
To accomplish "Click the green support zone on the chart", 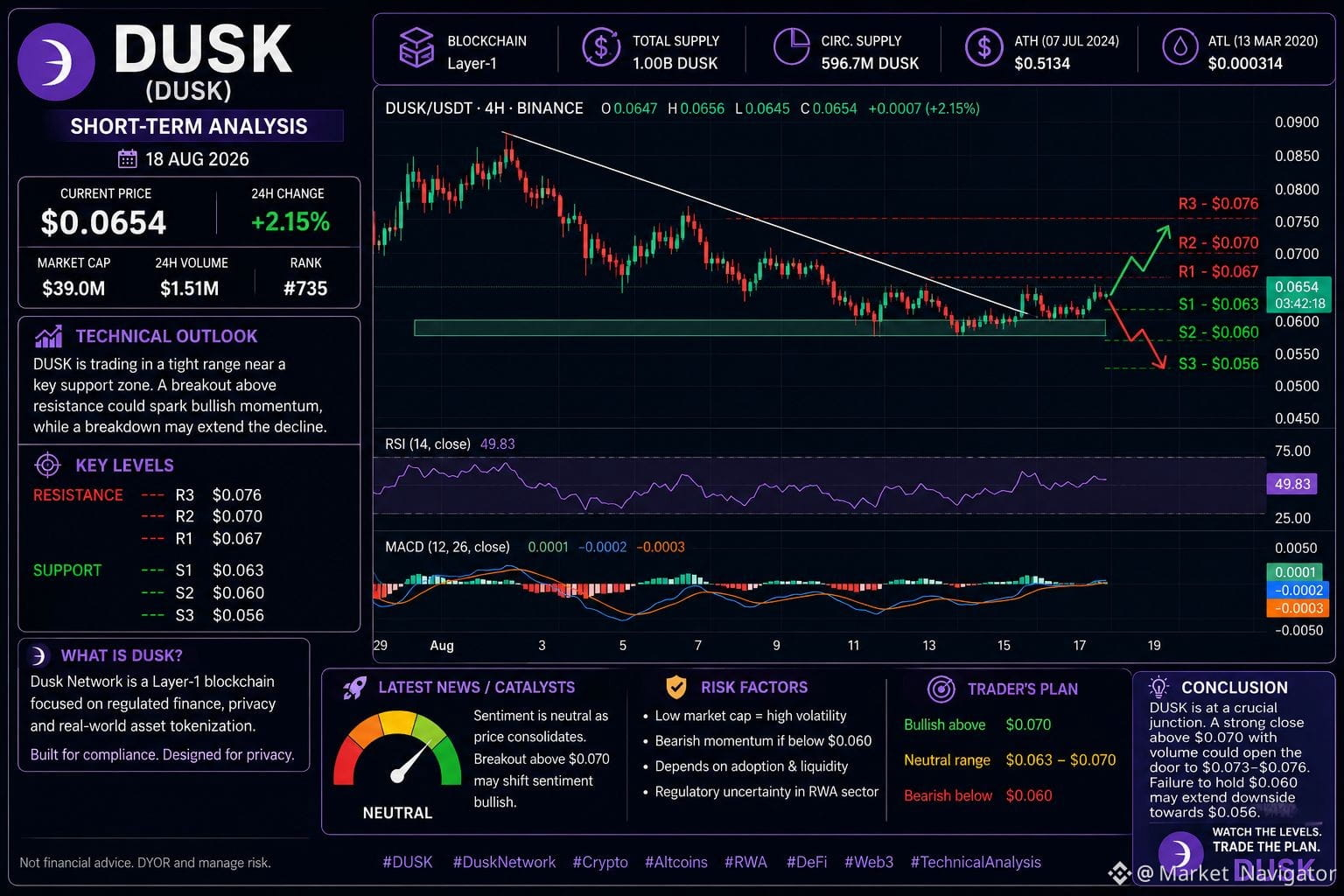I will (759, 328).
